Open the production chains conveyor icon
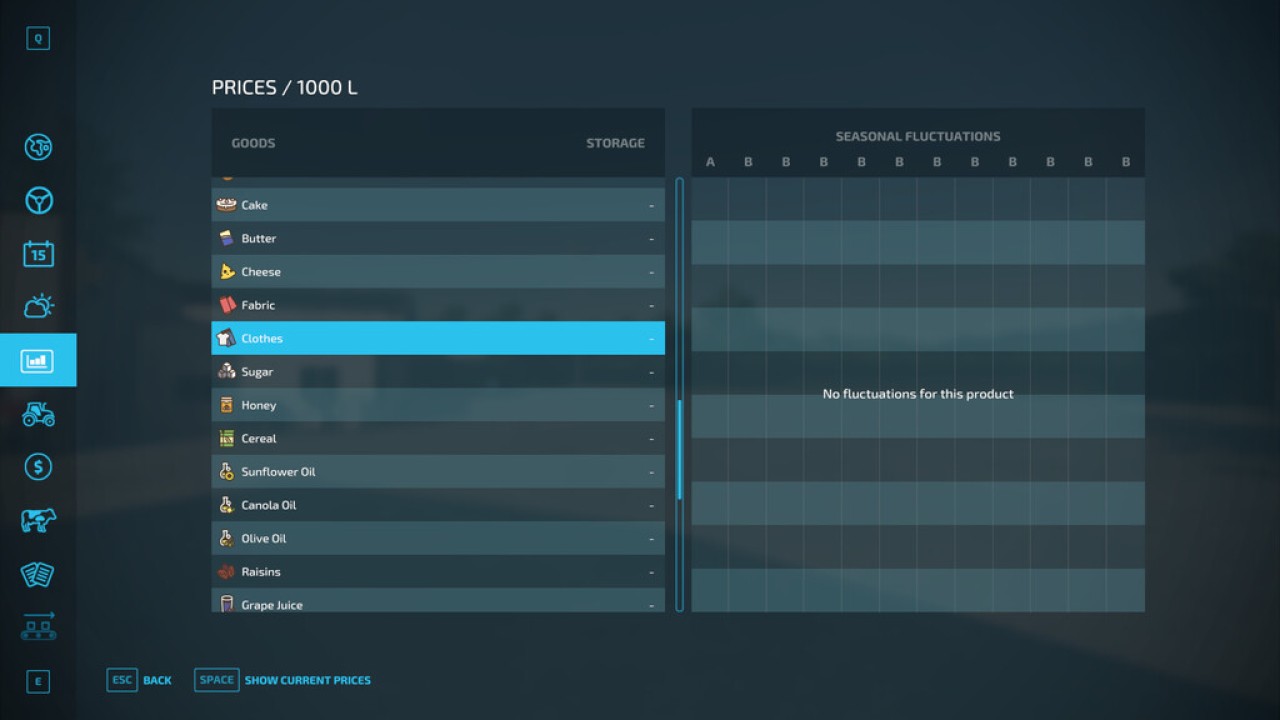1280x720 pixels. [38, 627]
